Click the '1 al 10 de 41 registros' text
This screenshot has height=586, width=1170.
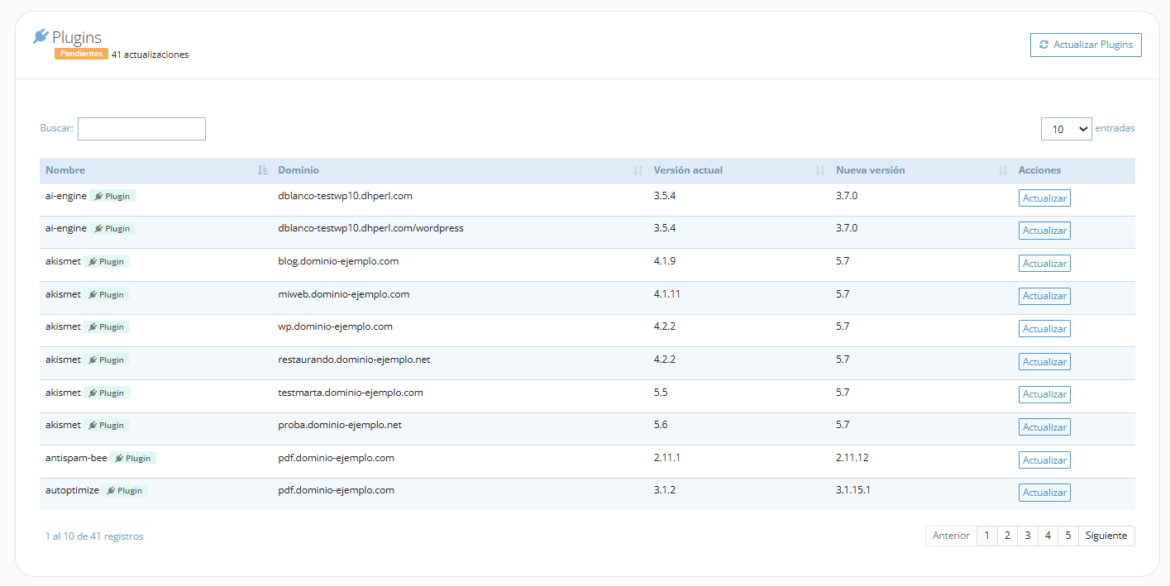click(x=94, y=536)
